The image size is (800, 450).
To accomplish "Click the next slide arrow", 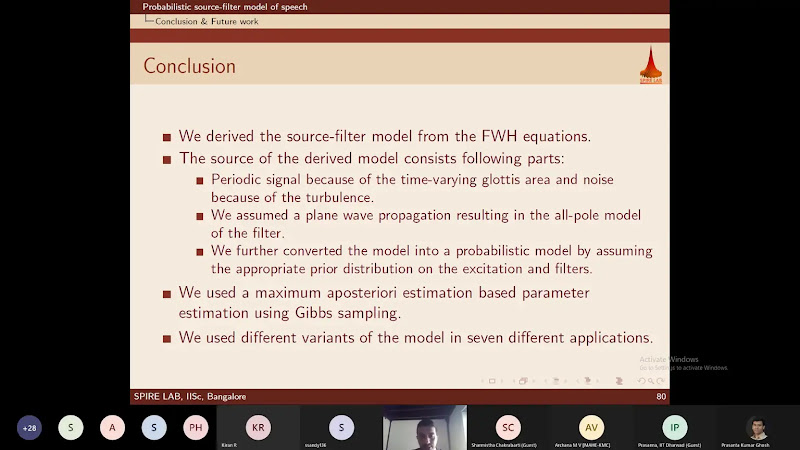I will [x=502, y=381].
